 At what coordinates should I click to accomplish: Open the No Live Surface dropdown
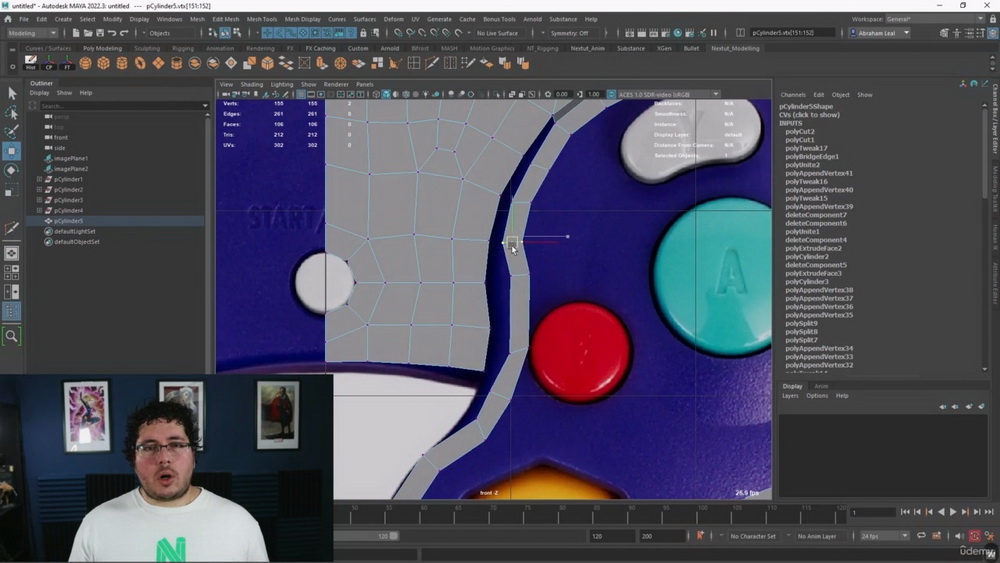tap(502, 33)
